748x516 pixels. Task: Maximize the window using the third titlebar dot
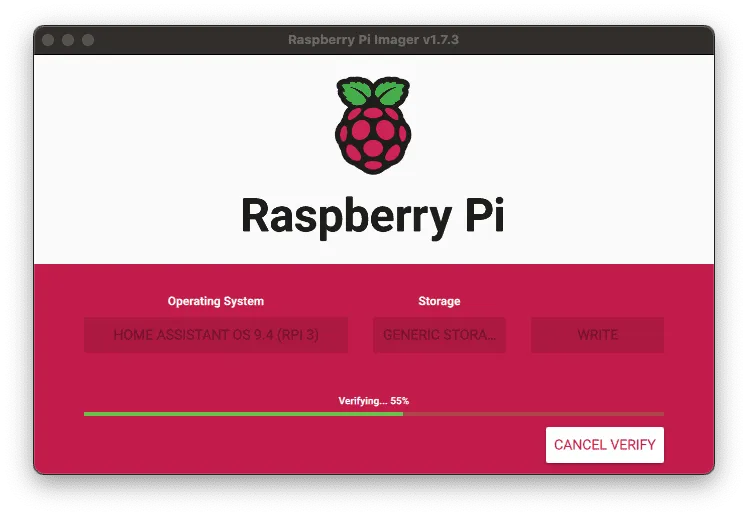(88, 40)
